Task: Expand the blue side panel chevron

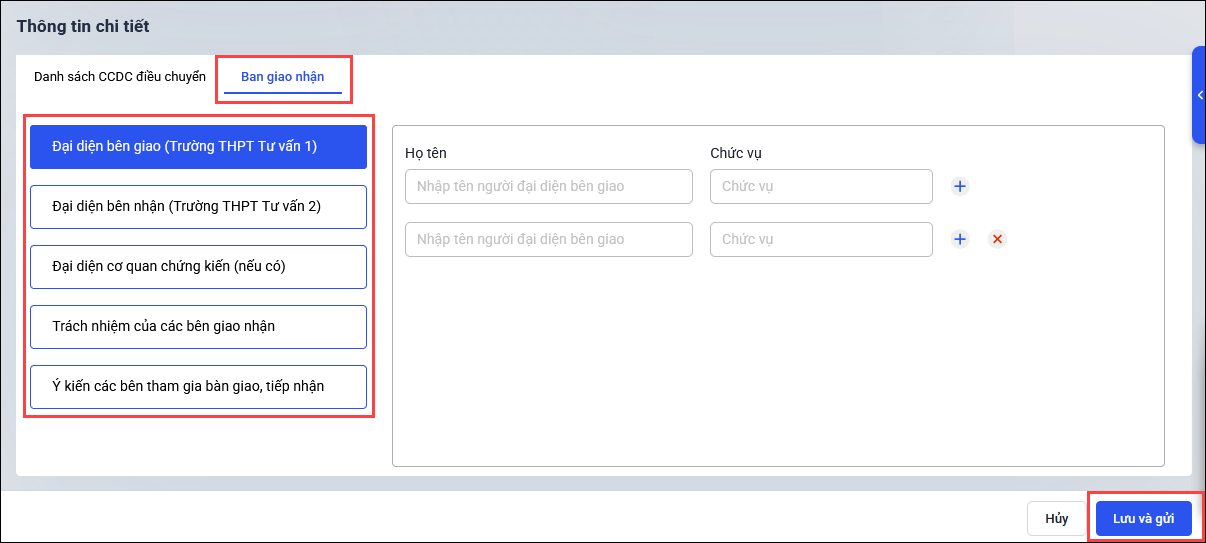Action: pyautogui.click(x=1199, y=95)
